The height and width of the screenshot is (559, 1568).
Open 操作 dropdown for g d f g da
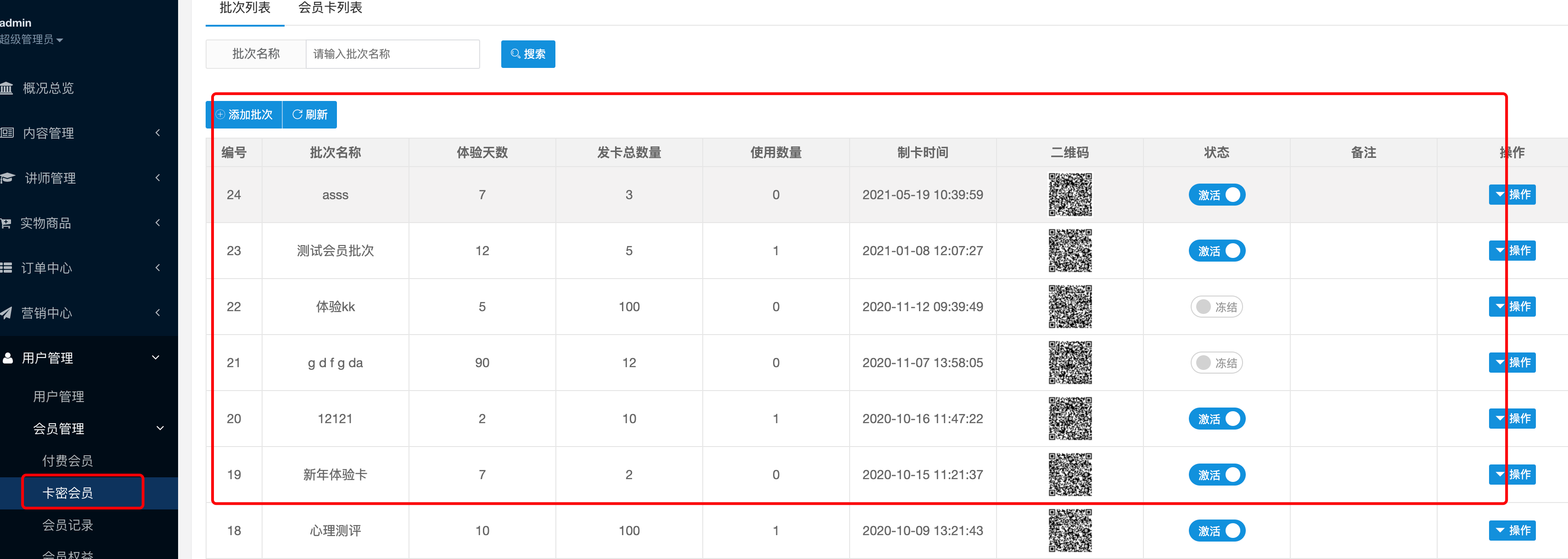click(1512, 363)
